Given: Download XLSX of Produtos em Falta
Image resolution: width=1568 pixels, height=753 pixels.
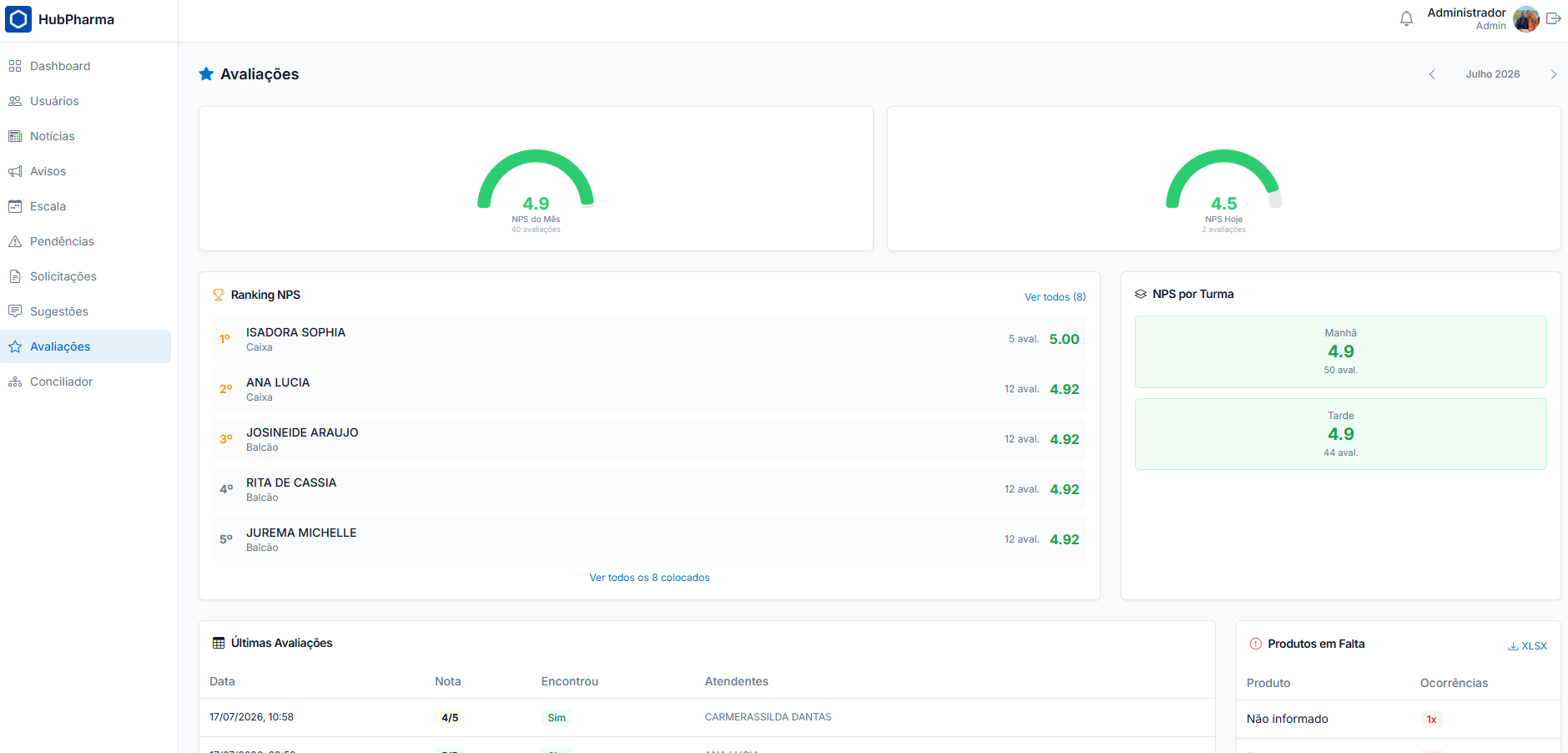Looking at the screenshot, I should [1527, 646].
